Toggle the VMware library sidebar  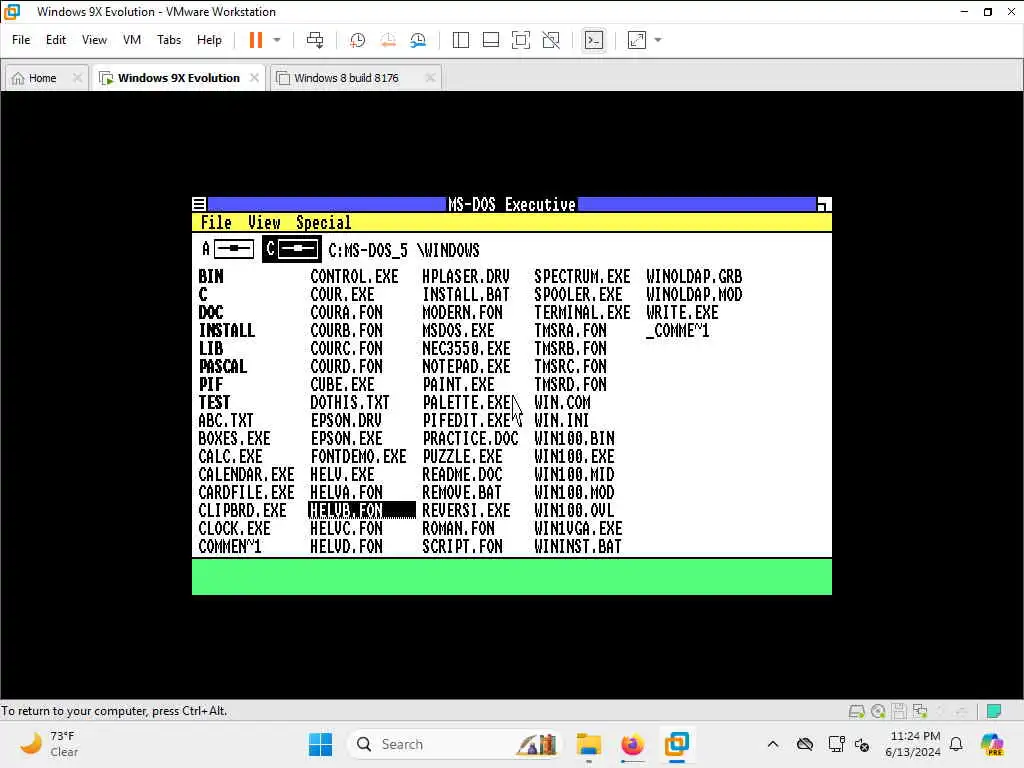tap(460, 40)
